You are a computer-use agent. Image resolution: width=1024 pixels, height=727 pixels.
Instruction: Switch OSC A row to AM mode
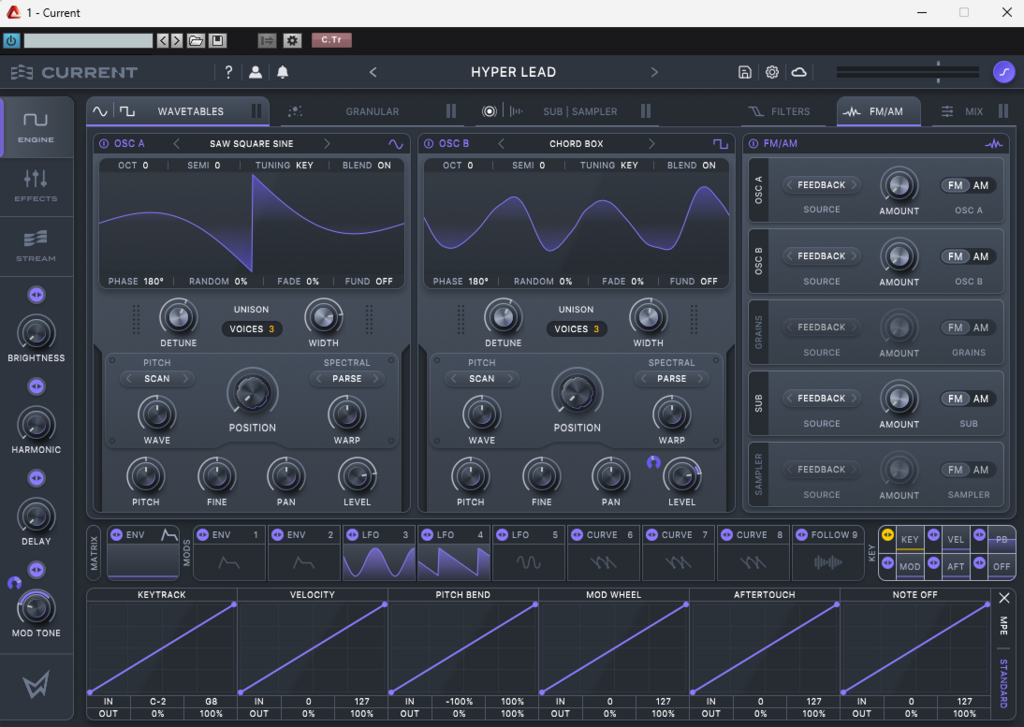pyautogui.click(x=981, y=186)
